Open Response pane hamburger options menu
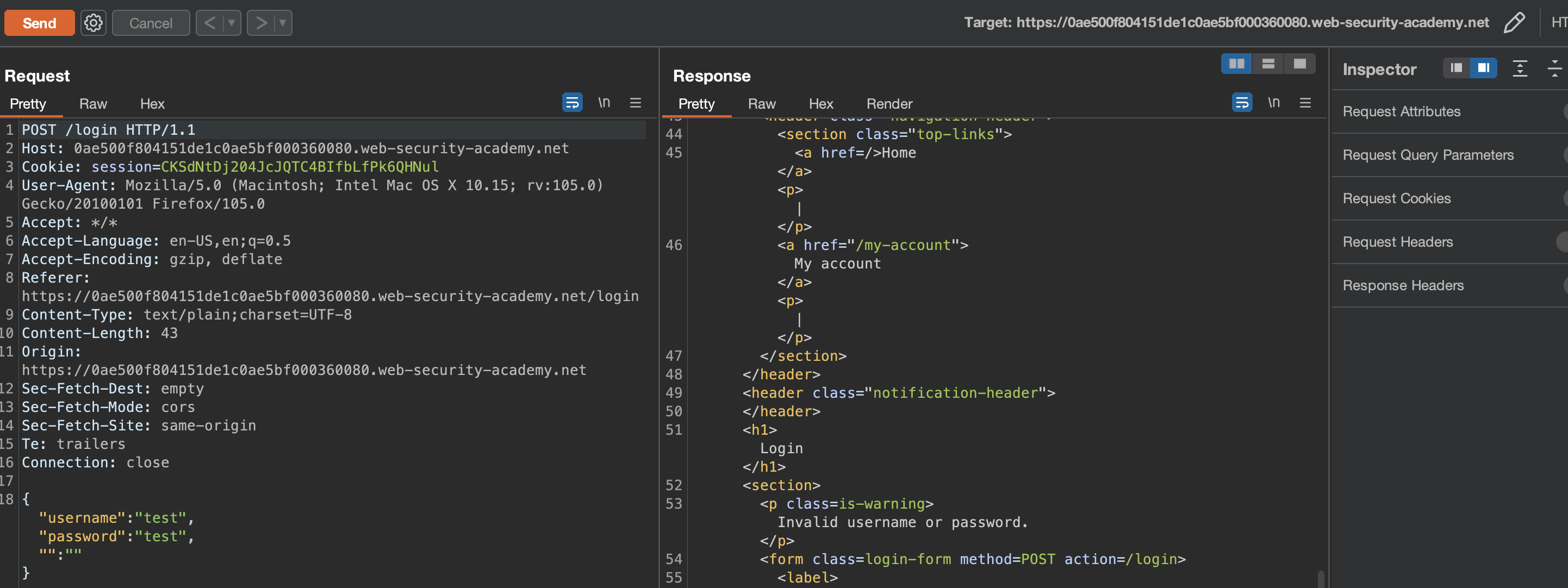Image resolution: width=1568 pixels, height=588 pixels. (x=1305, y=102)
